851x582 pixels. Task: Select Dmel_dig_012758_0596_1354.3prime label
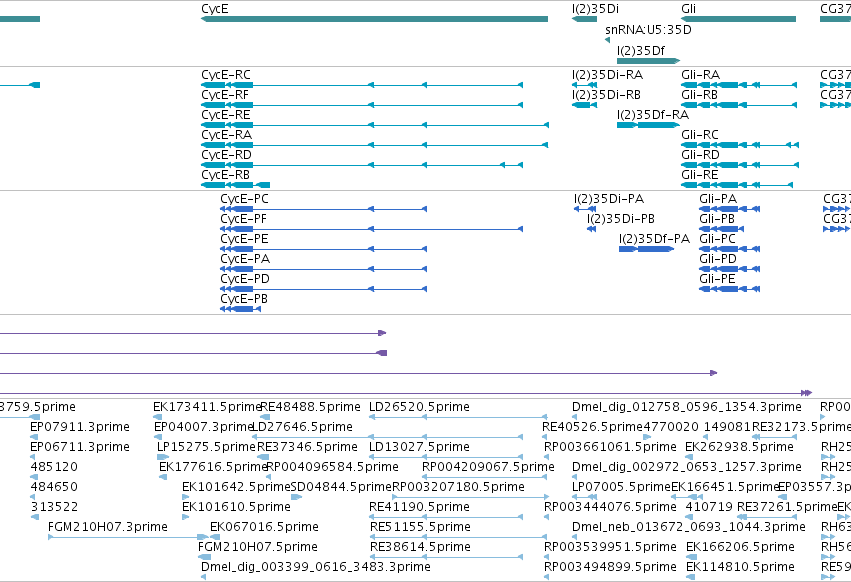(687, 407)
